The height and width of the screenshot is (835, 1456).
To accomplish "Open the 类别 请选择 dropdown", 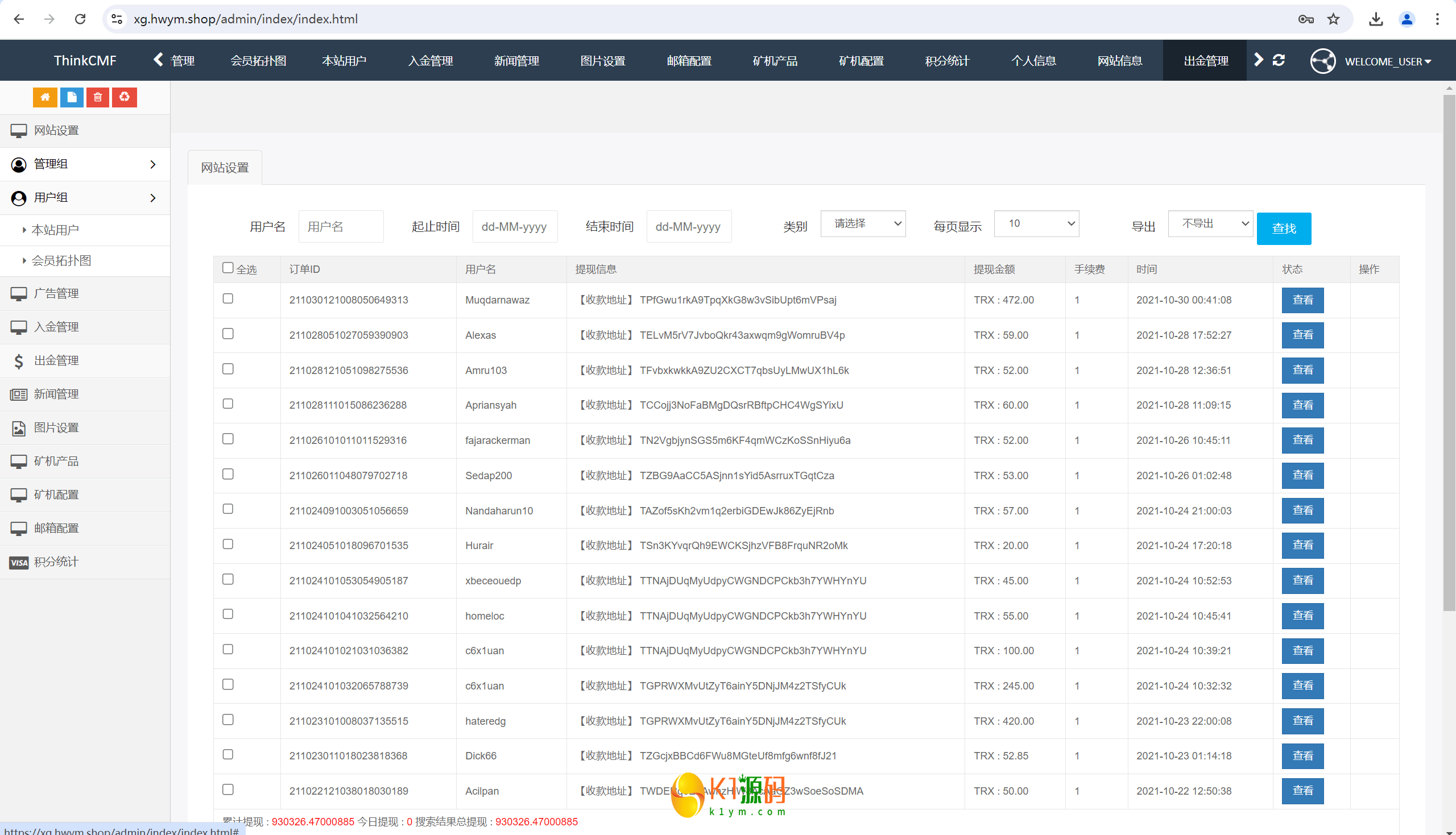I will pos(863,223).
